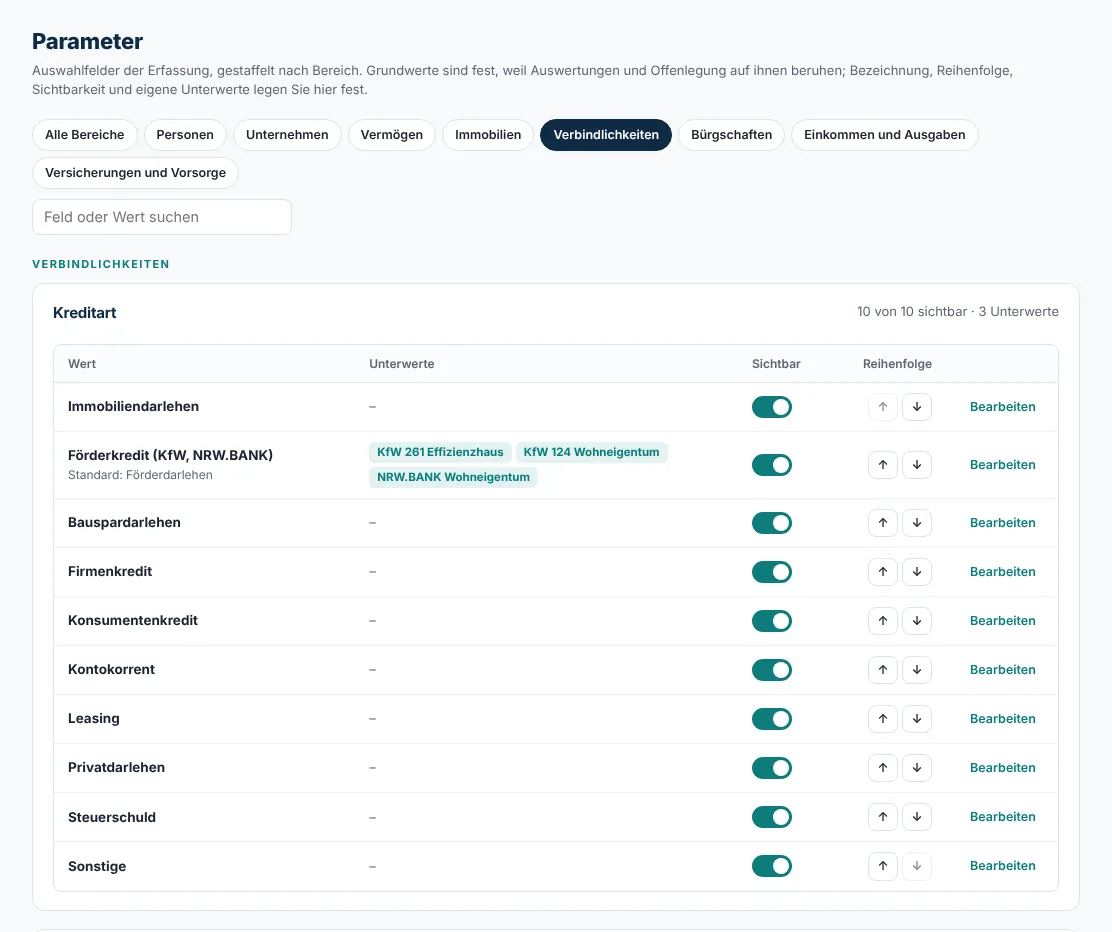This screenshot has width=1112, height=932.
Task: Shift Konsumentenkredit down
Action: coord(916,621)
